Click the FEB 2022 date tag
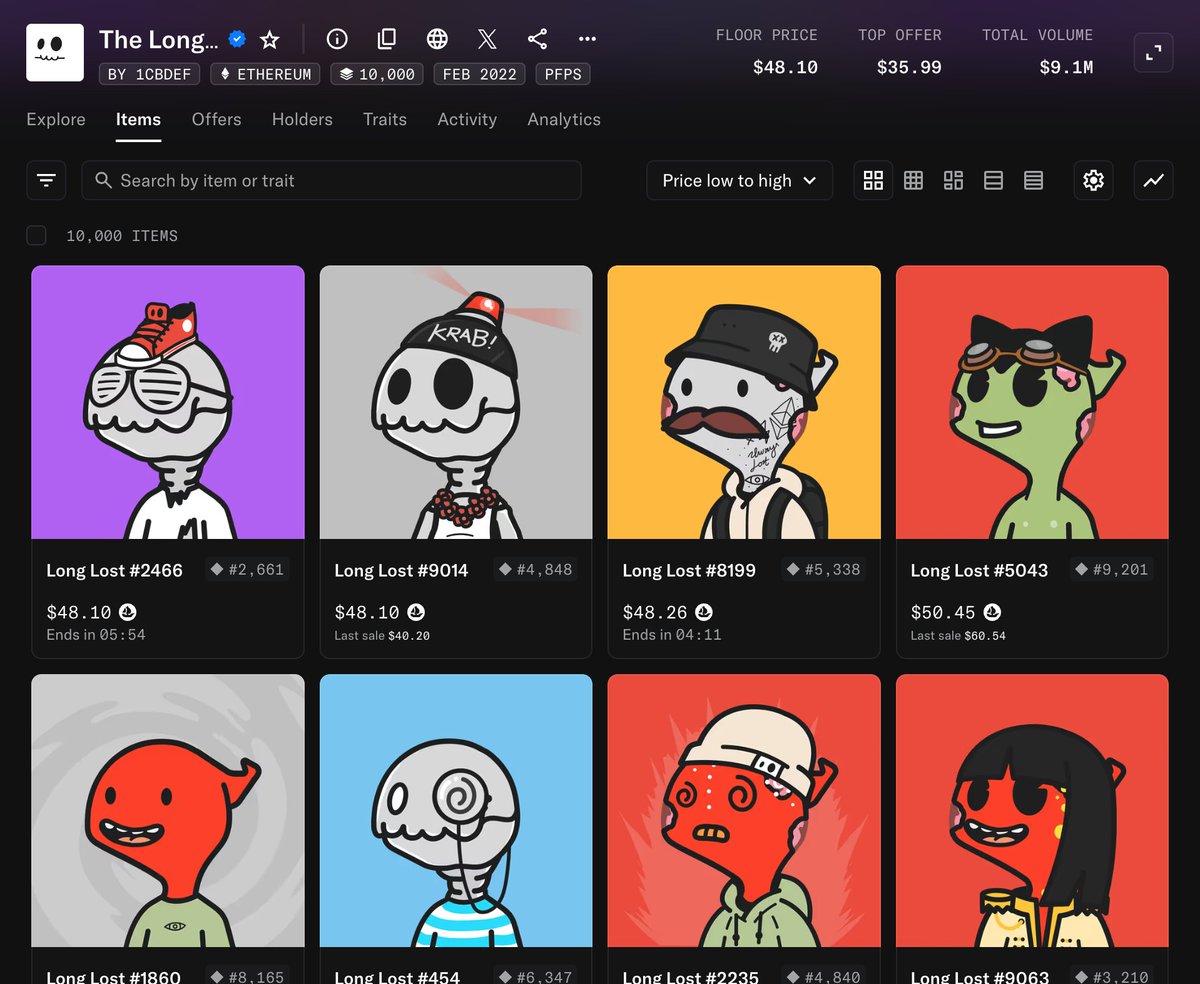Image resolution: width=1200 pixels, height=984 pixels. (x=479, y=74)
